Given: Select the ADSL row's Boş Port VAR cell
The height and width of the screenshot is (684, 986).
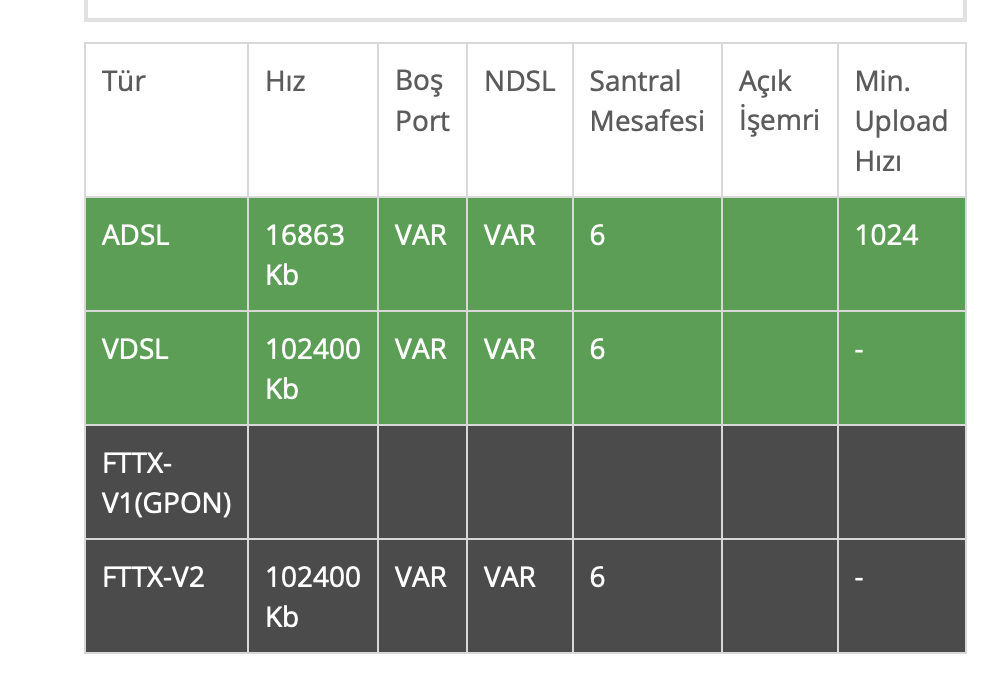Looking at the screenshot, I should (x=421, y=236).
